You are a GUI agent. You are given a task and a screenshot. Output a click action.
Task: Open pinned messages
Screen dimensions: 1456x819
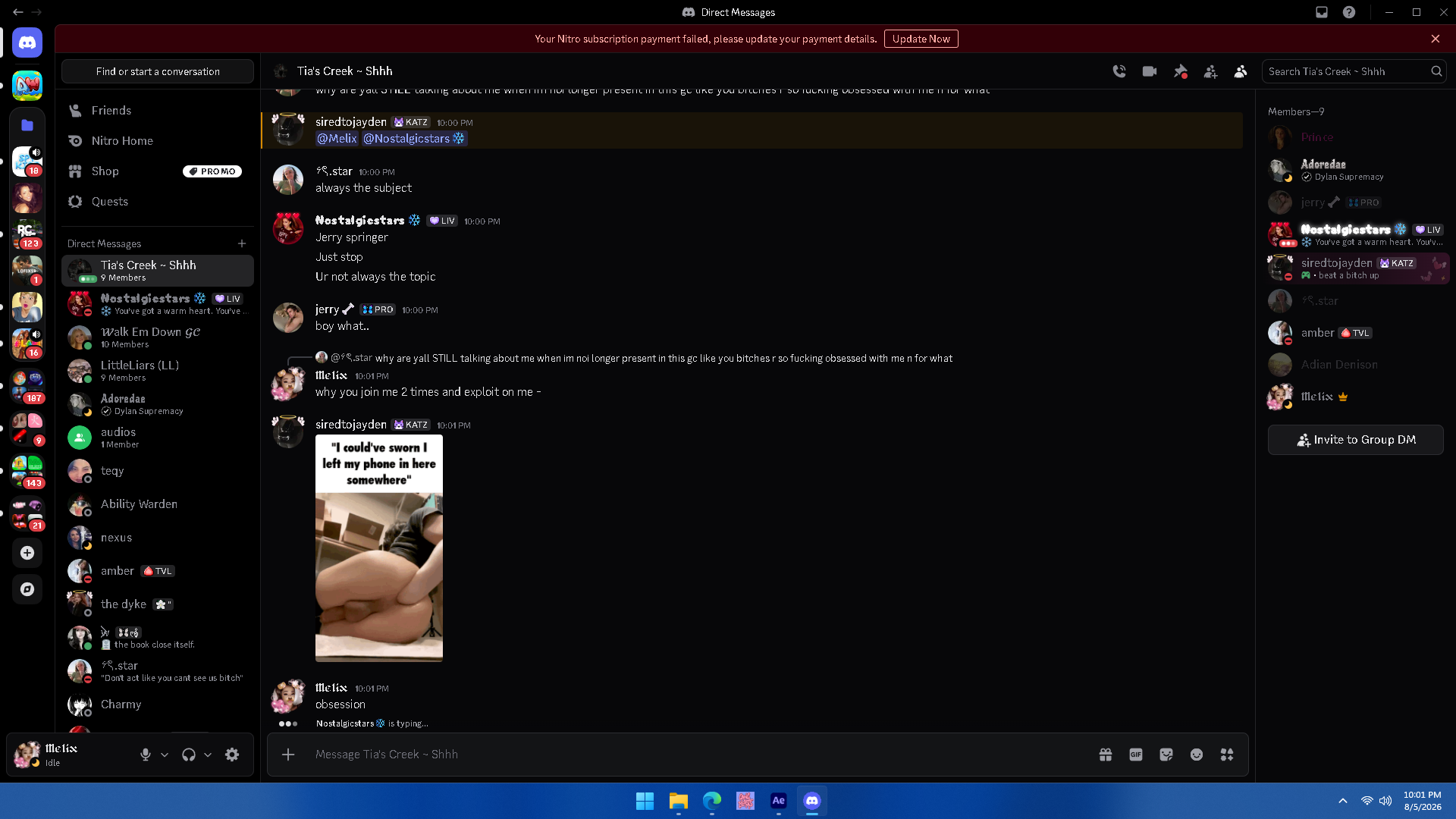[x=1180, y=71]
